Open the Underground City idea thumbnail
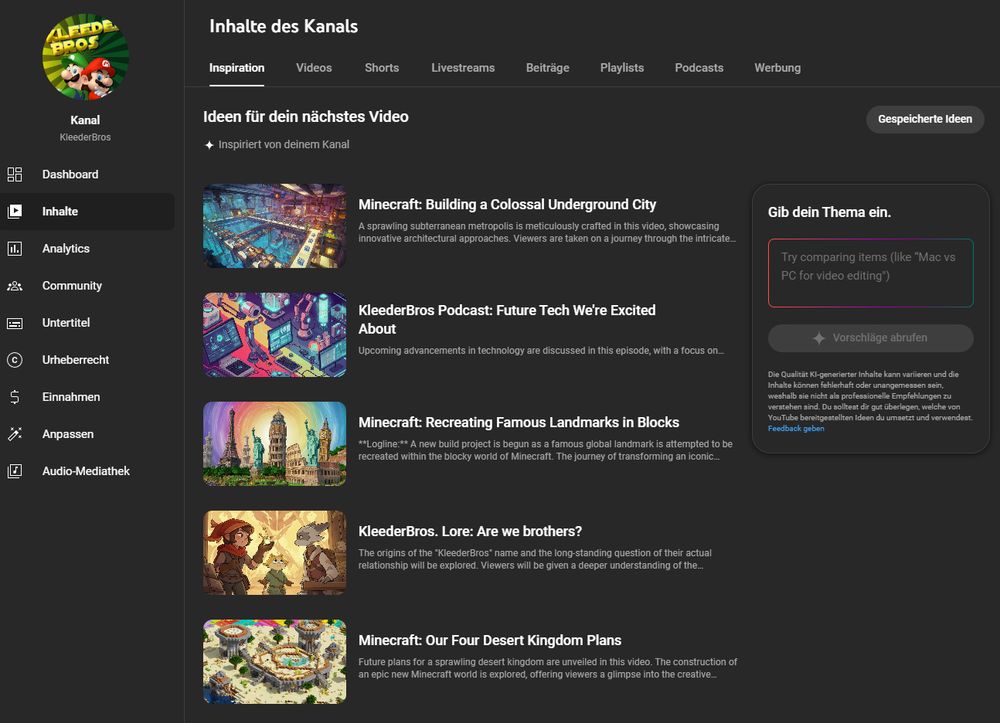The height and width of the screenshot is (723, 1000). point(275,226)
